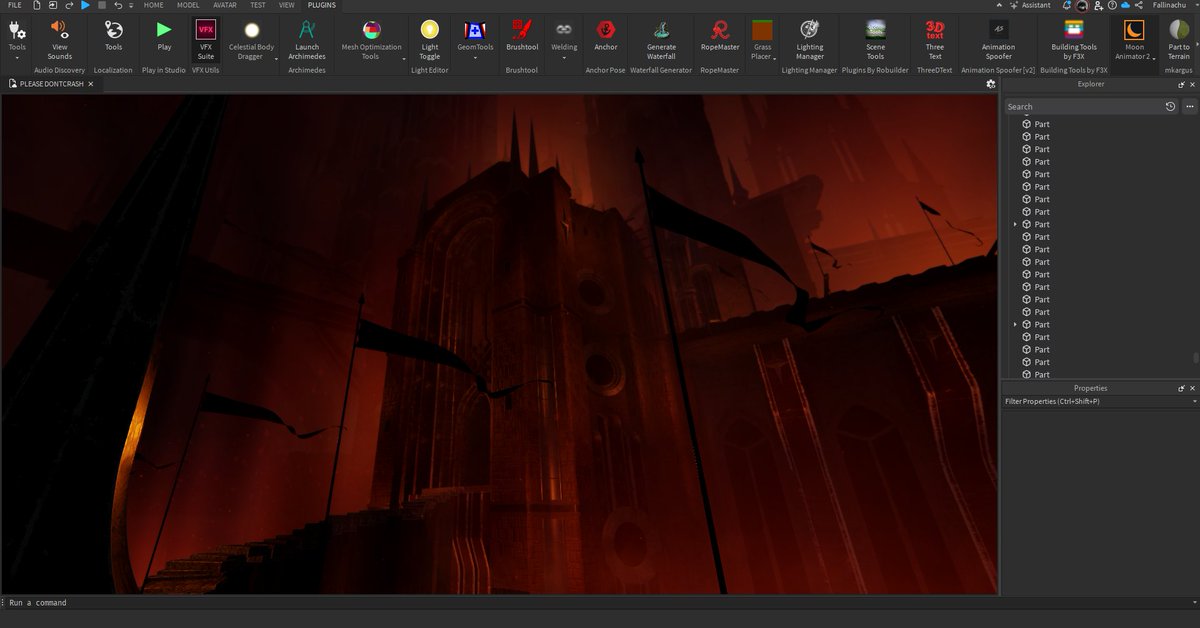Click the quick access Run play button
The width and height of the screenshot is (1200, 628).
[x=86, y=5]
